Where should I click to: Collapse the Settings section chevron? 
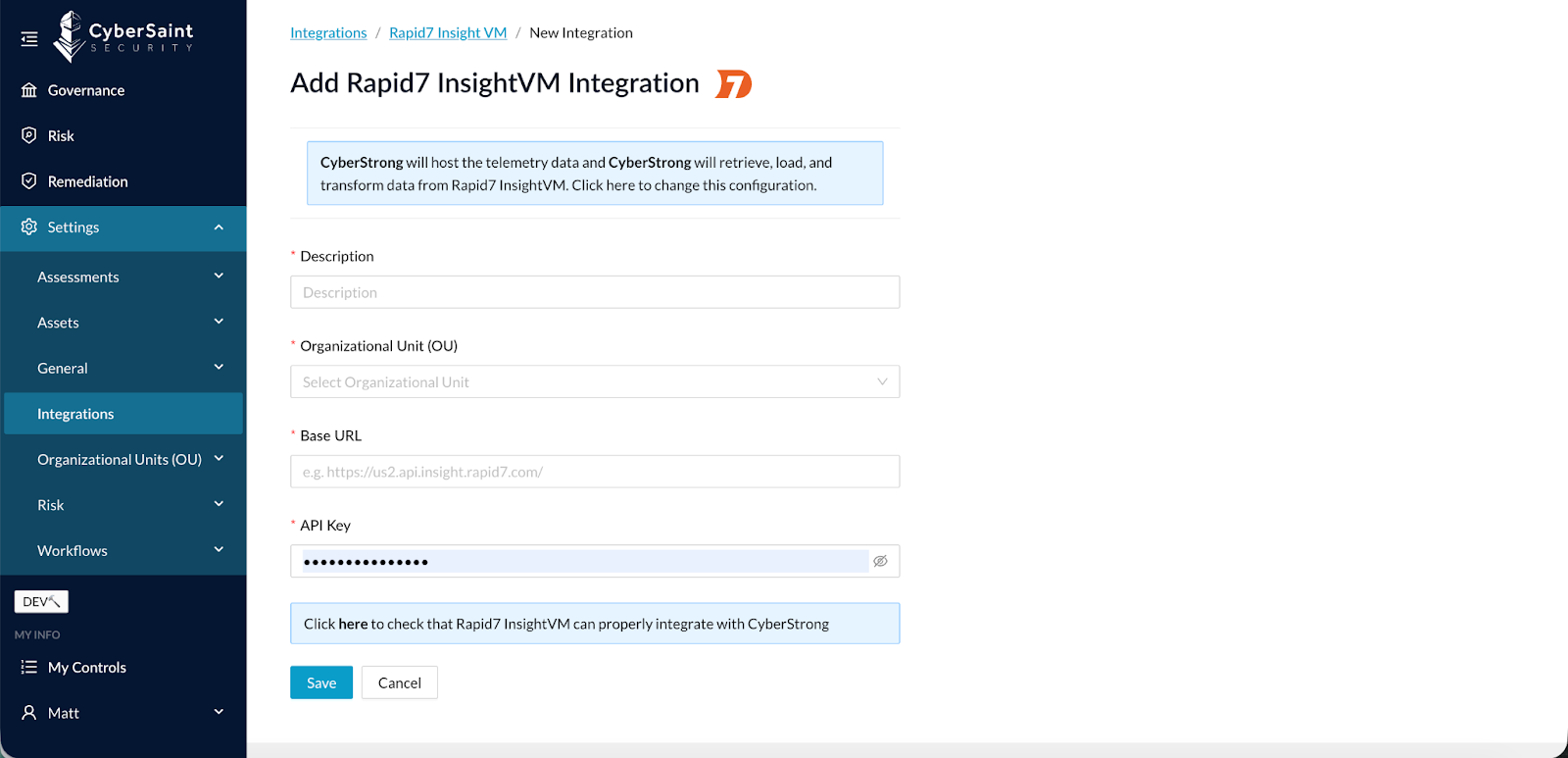(219, 227)
